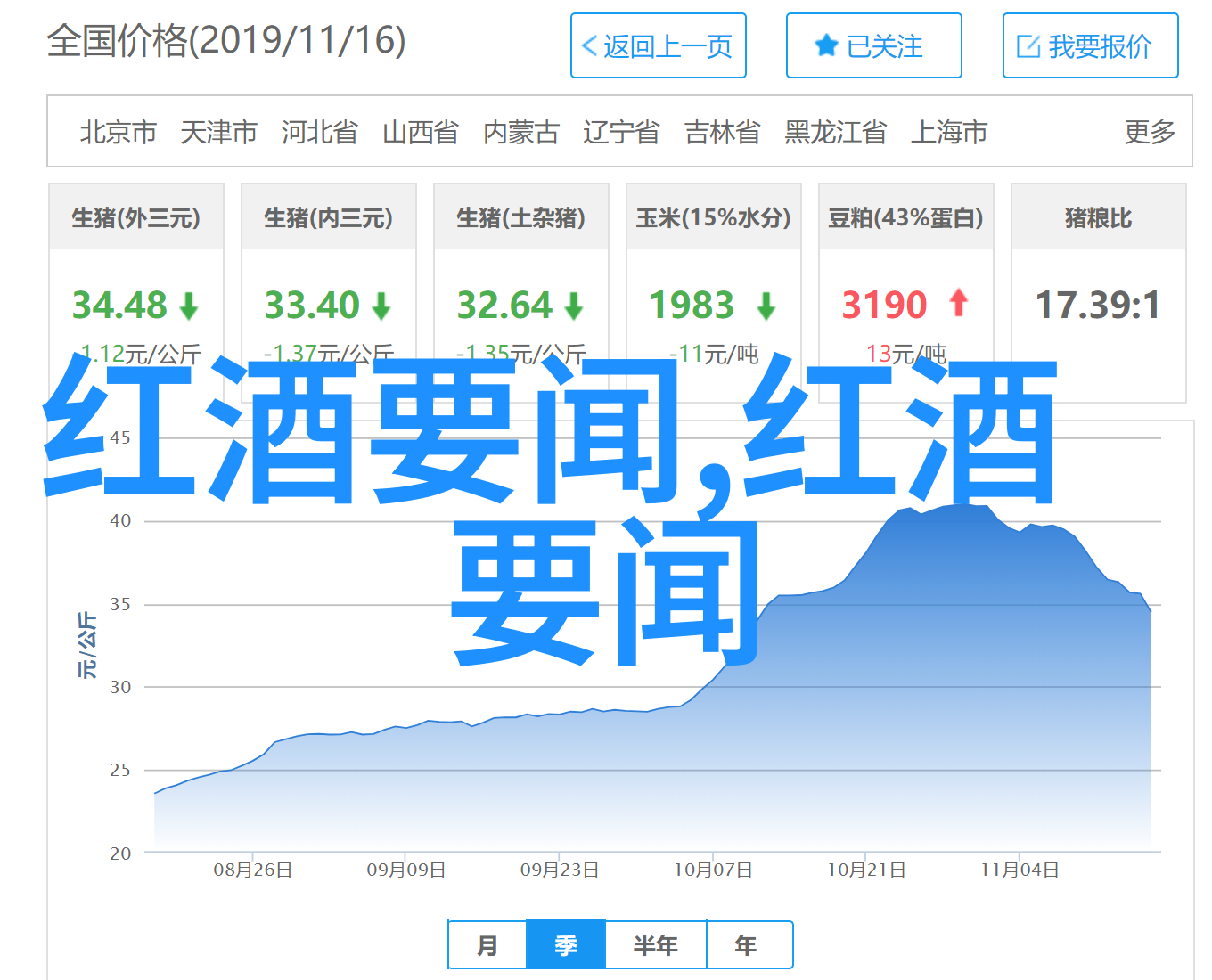
Task: Switch chart range to 季
Action: pyautogui.click(x=566, y=944)
